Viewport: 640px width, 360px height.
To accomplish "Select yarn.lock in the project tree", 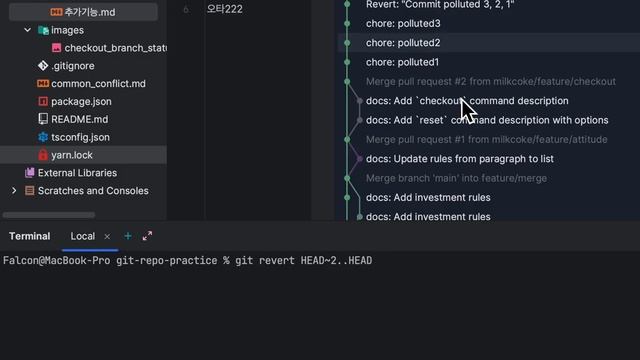I will click(x=83, y=155).
